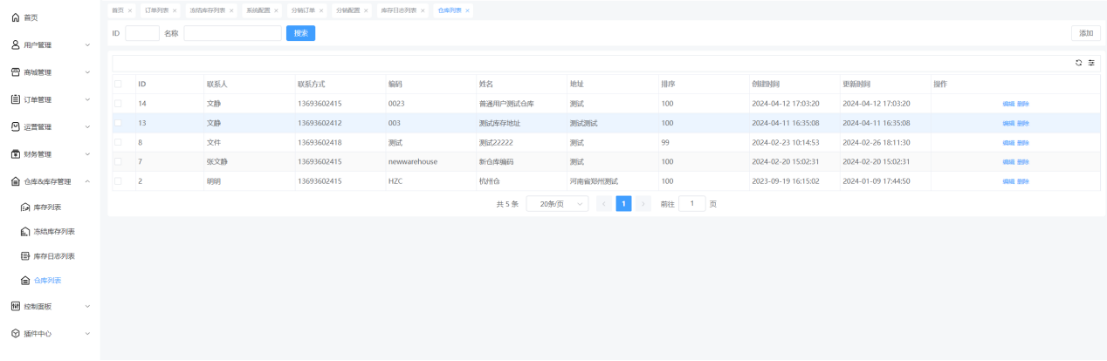Close the 分销配置 tab
Screen dimensions: 1107x361
[x=366, y=11]
